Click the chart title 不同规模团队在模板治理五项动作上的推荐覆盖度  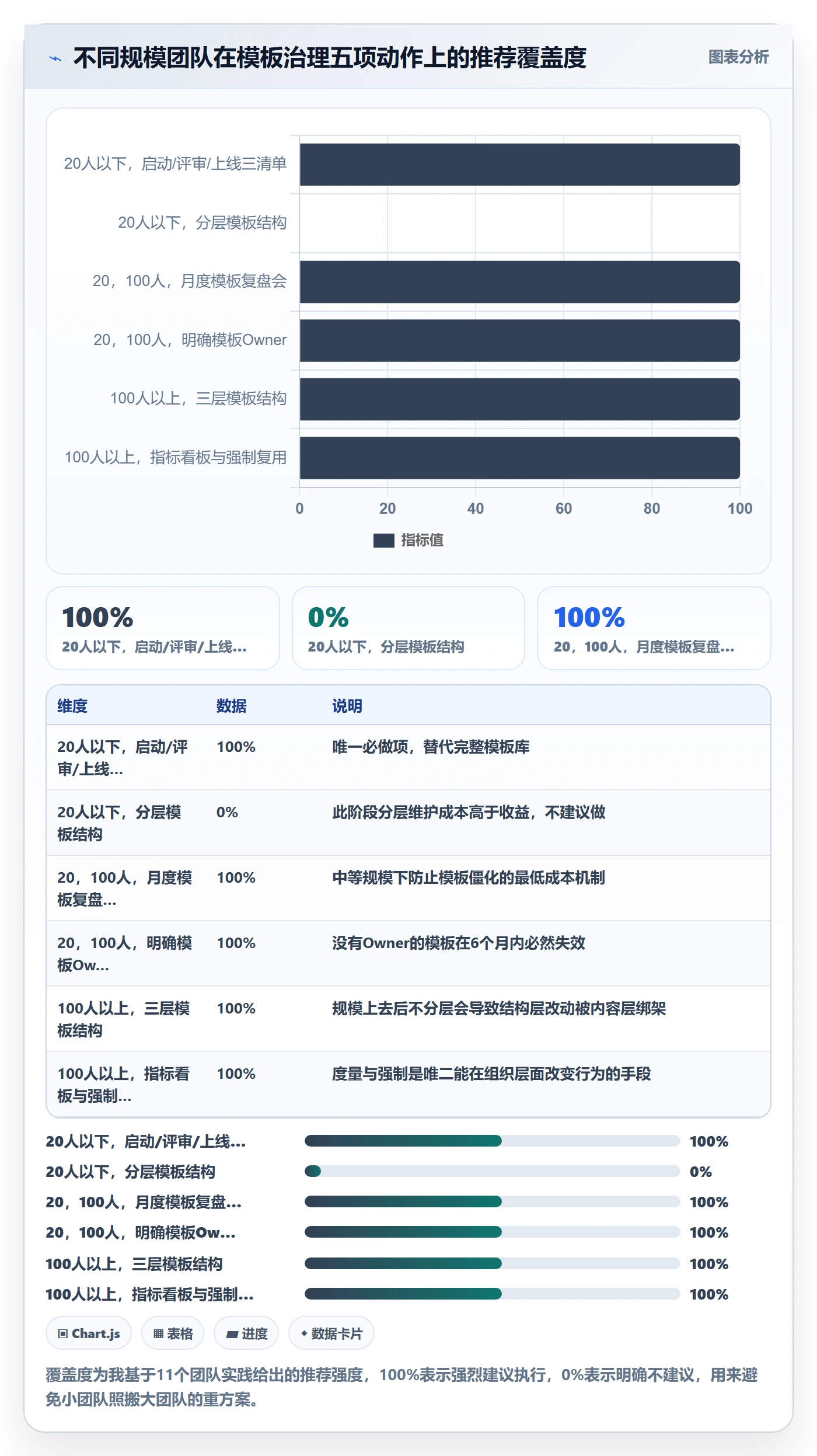[x=330, y=58]
